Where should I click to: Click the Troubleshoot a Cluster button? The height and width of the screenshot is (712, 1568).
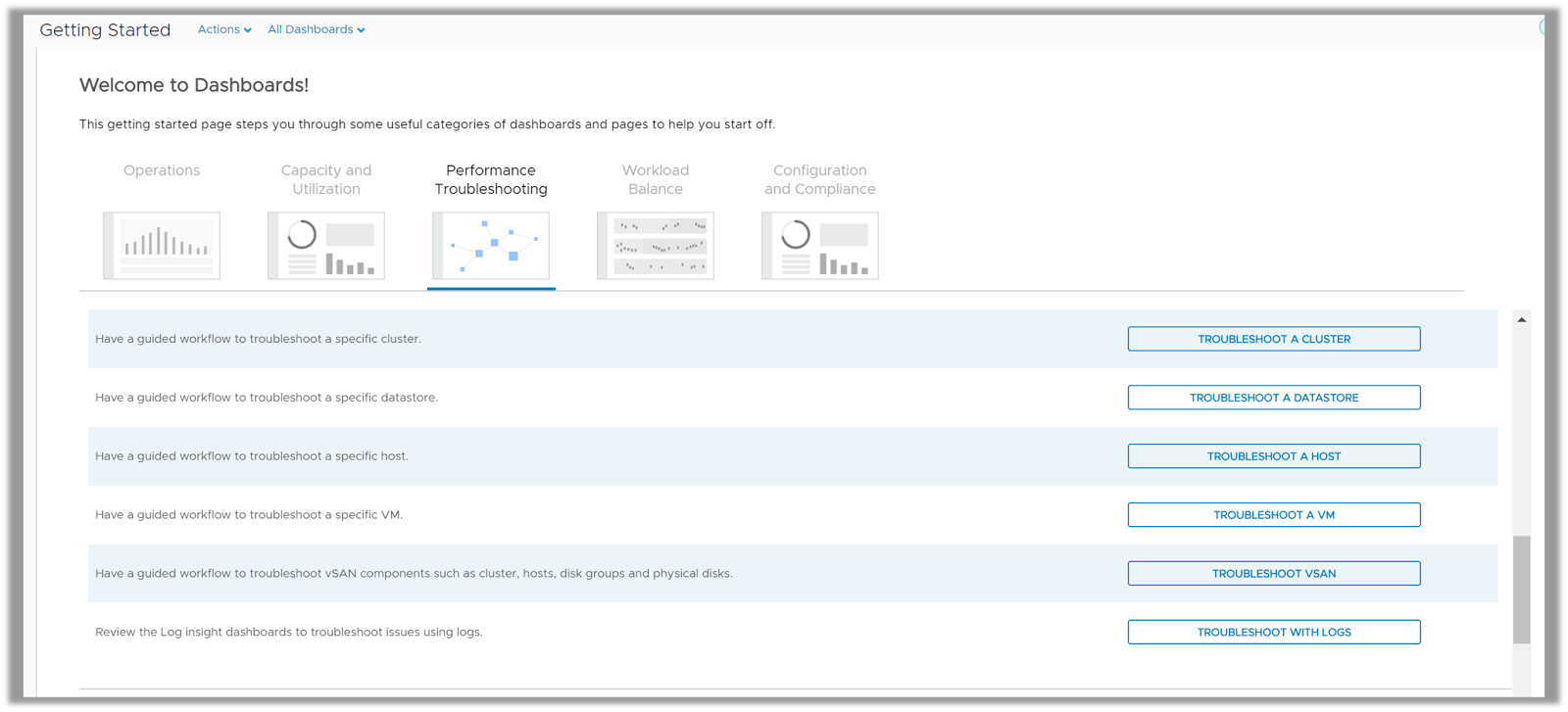coord(1274,339)
